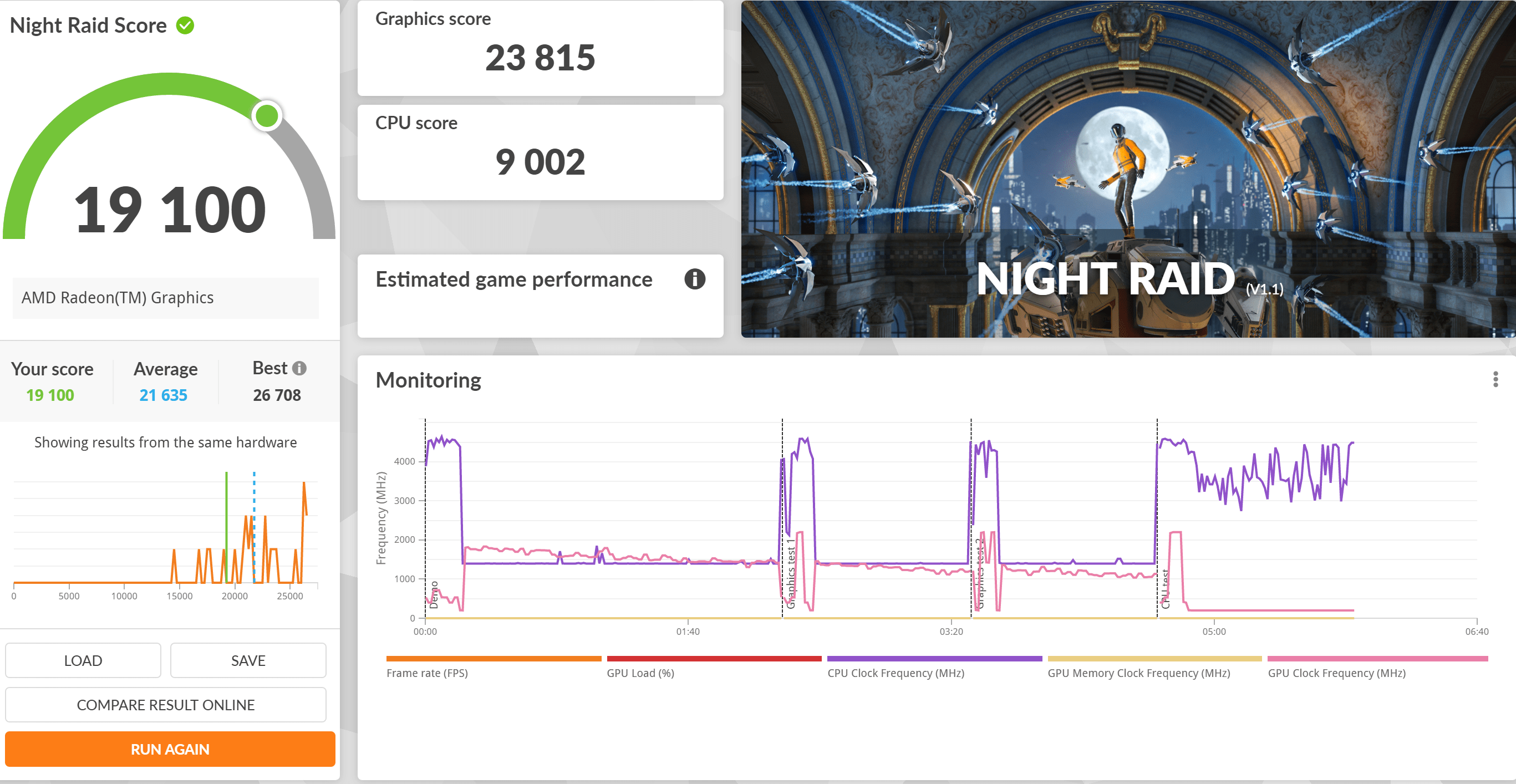Click the green validated checkmark icon

coord(185,26)
